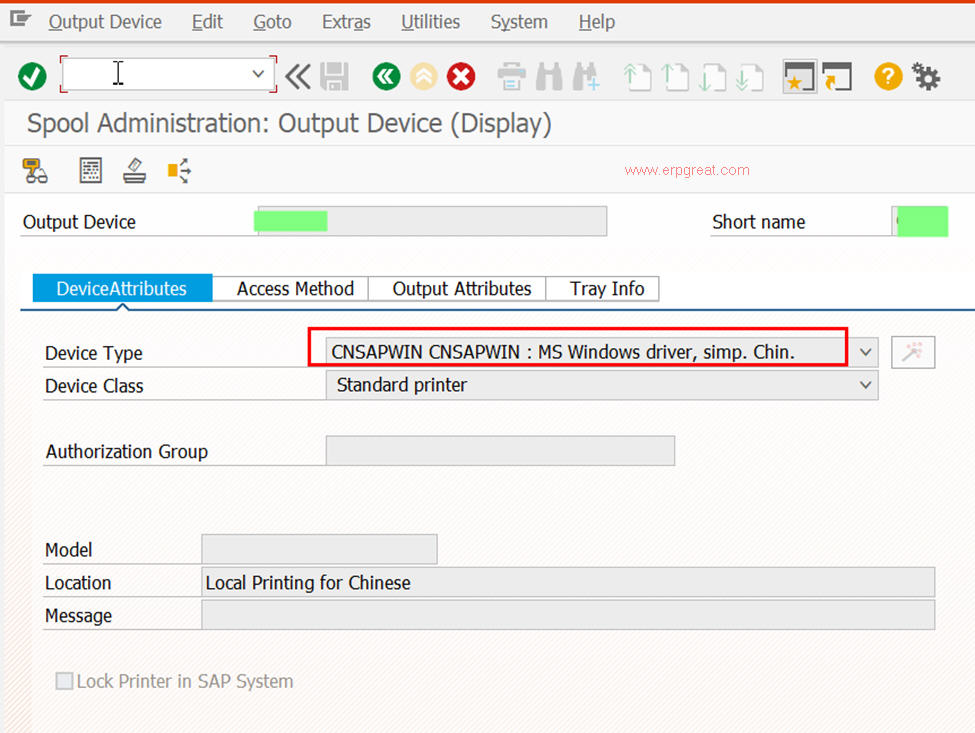Click the green Back icon
Screen dimensions: 975x733
point(386,76)
